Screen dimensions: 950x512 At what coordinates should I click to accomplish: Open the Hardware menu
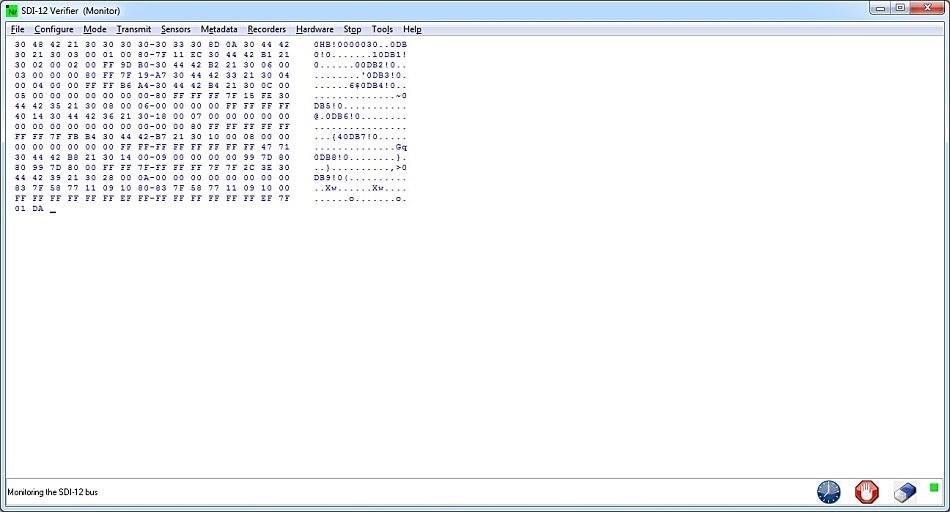coord(314,29)
